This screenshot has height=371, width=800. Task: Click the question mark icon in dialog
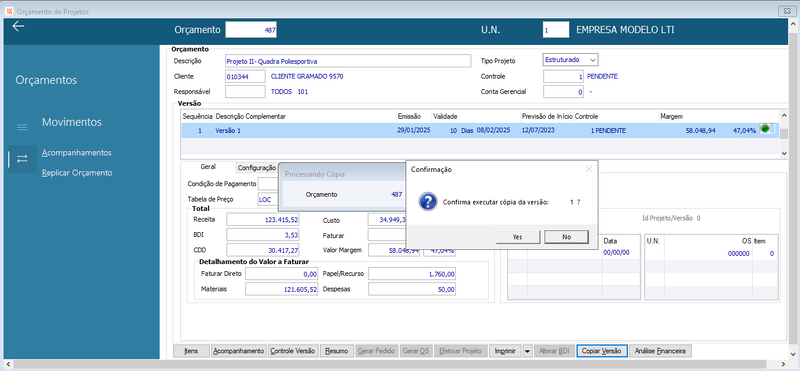428,202
